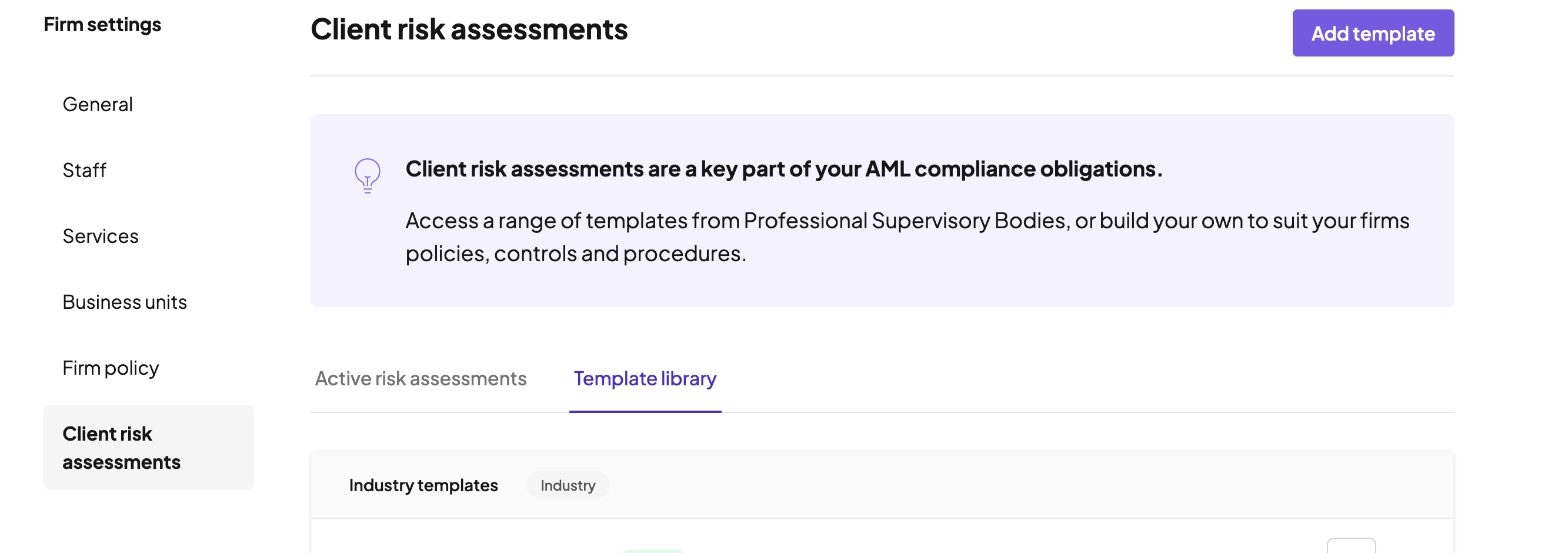Click the Industry tag badge
The width and height of the screenshot is (1568, 553).
point(568,485)
